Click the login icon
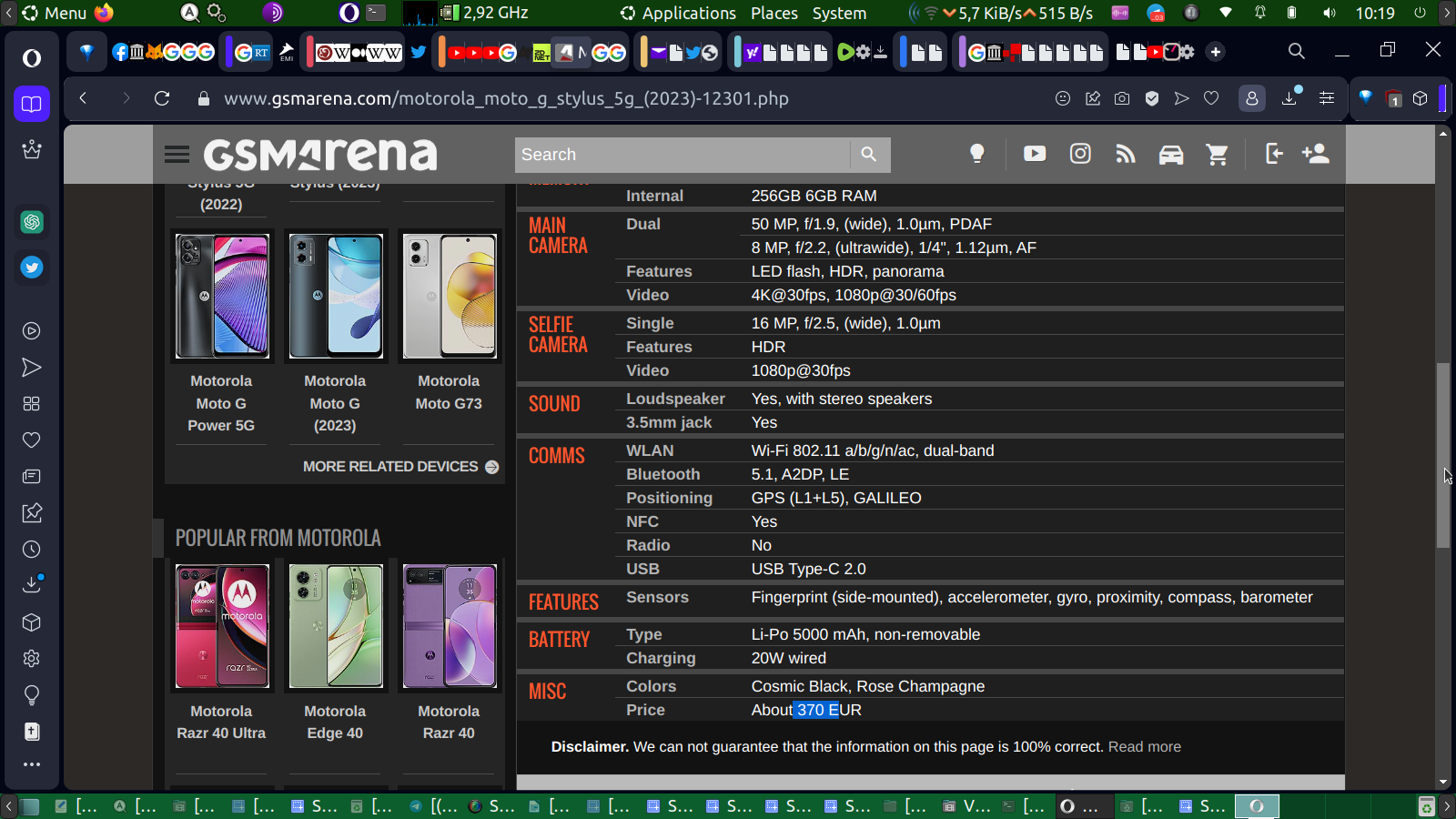The image size is (1456, 819). (1274, 154)
